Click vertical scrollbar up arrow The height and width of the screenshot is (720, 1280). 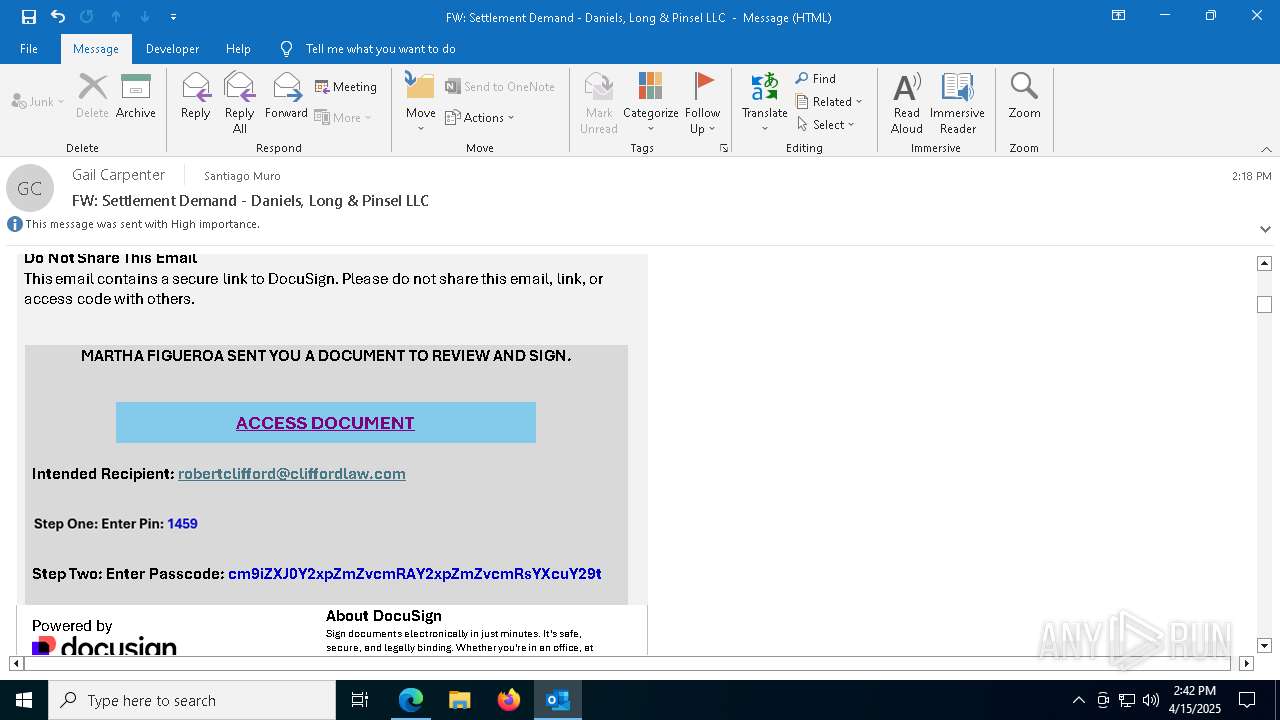tap(1264, 263)
